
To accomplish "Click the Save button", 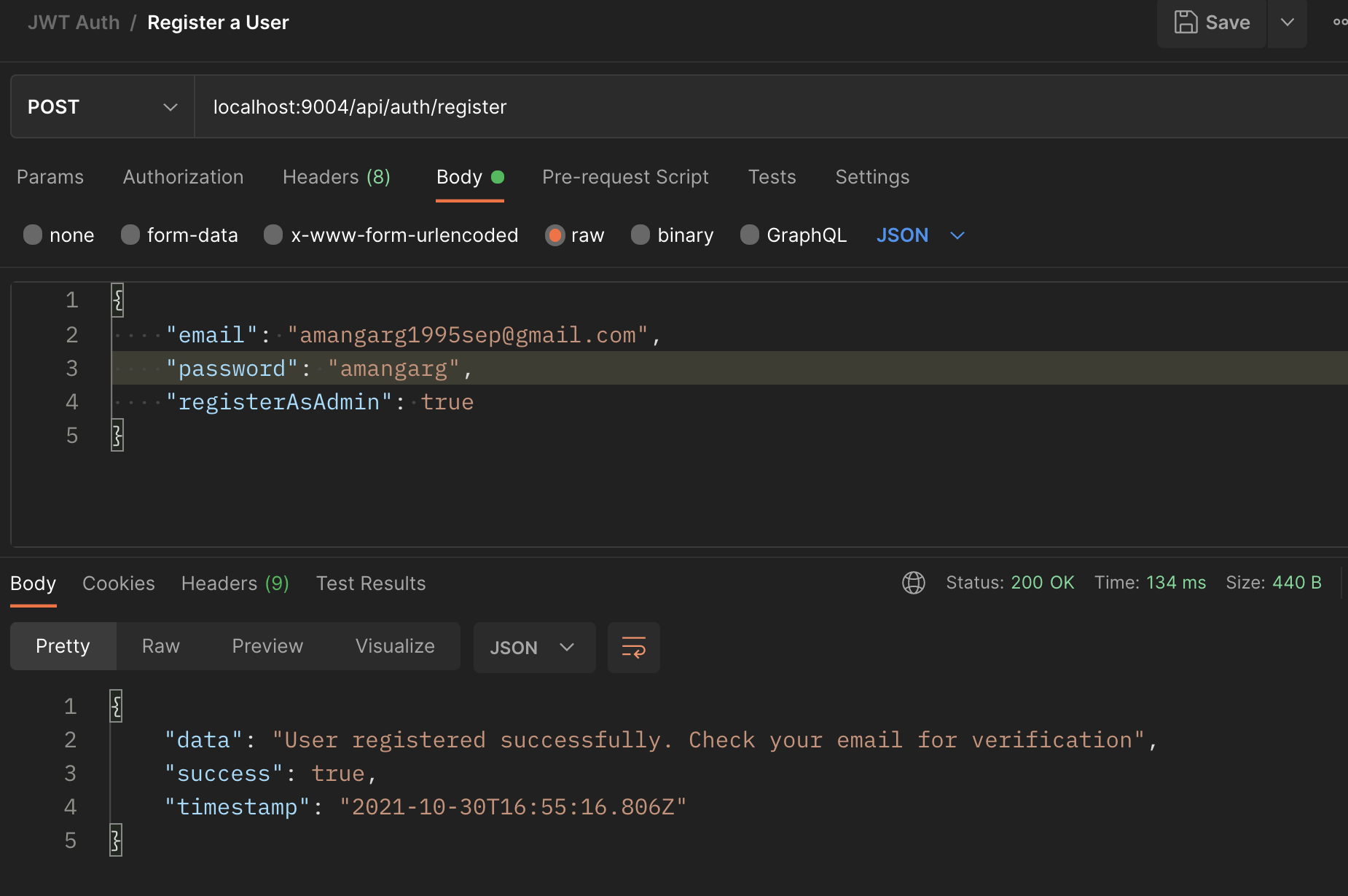I will (1212, 23).
